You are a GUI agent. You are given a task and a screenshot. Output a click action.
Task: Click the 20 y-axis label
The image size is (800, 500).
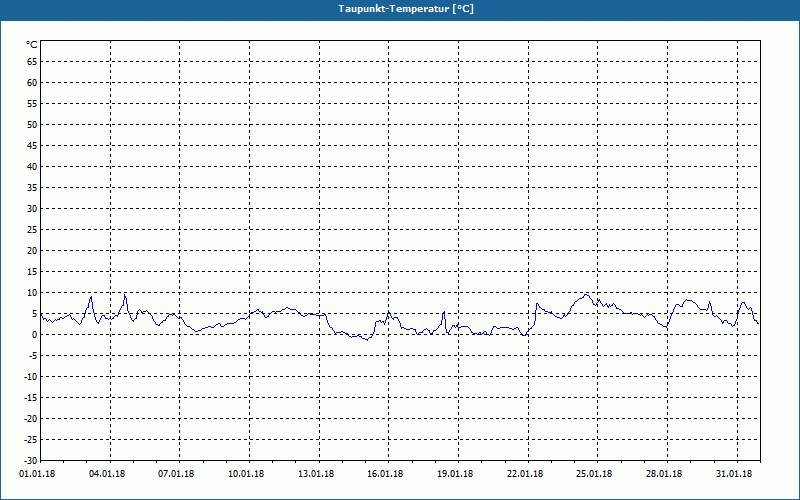[32, 251]
